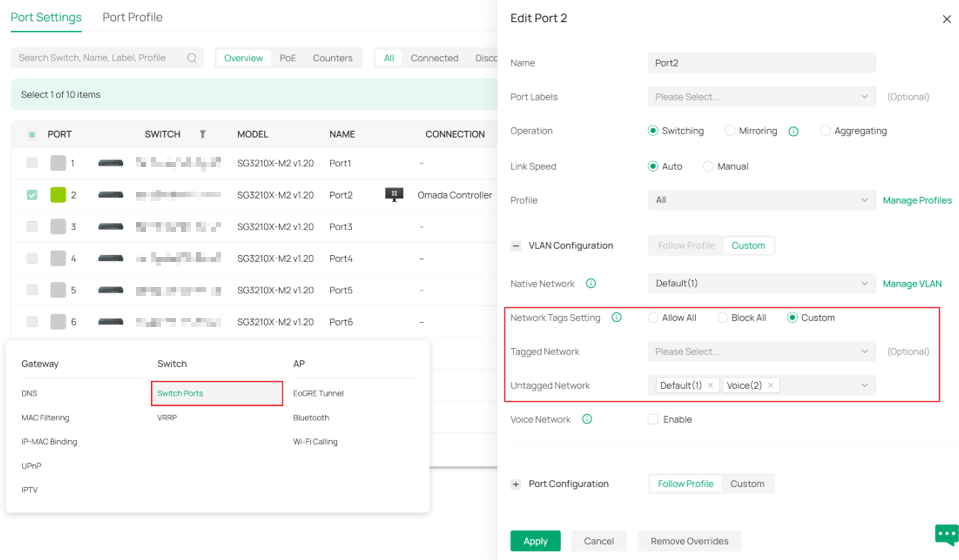Image resolution: width=959 pixels, height=560 pixels.
Task: Close the Edit Port 2 panel
Action: [946, 19]
